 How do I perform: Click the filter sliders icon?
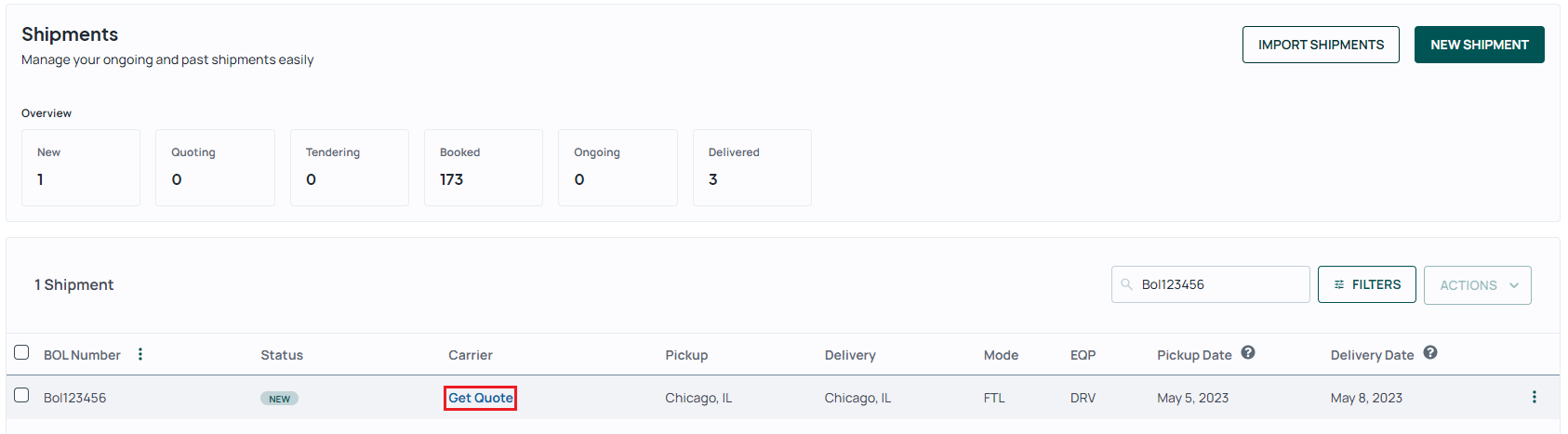click(x=1339, y=284)
